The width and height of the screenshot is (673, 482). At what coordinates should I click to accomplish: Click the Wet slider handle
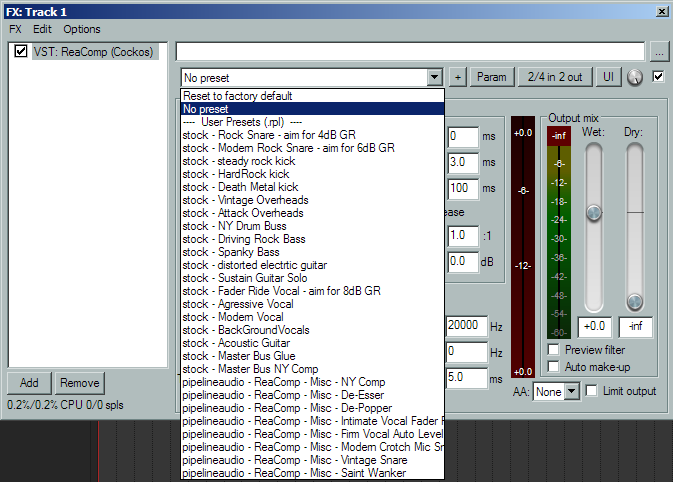[594, 213]
